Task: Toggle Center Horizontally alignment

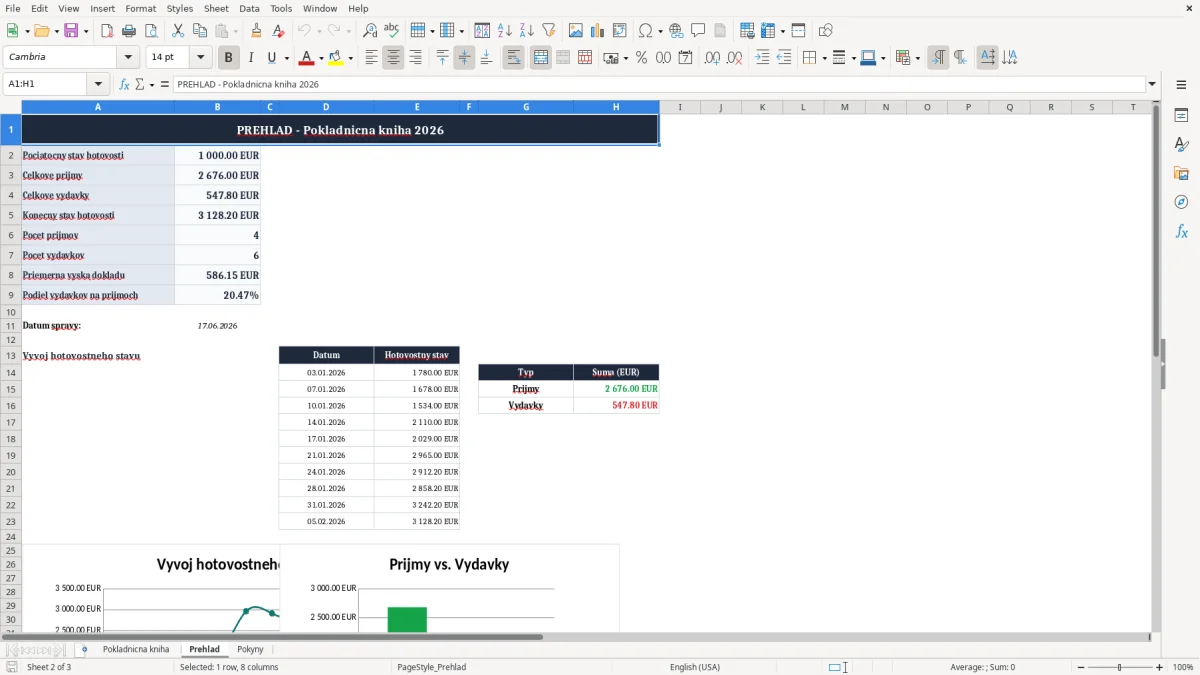Action: coord(394,58)
